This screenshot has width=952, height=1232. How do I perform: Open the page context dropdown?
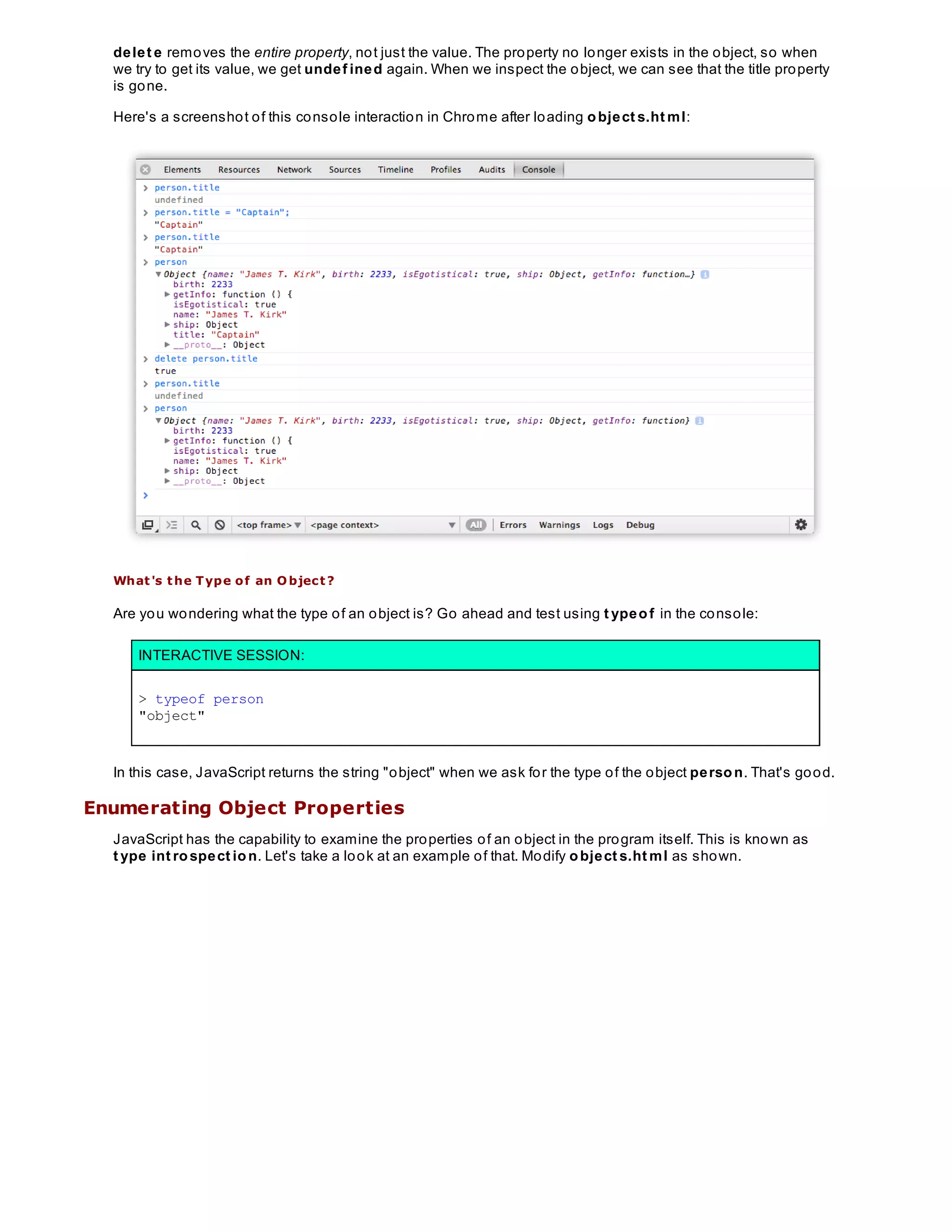383,525
